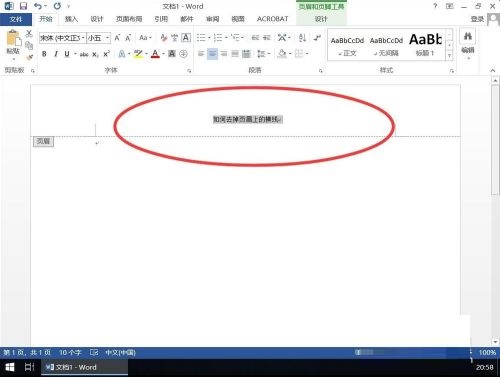Toggle Show/Hide paragraph marks
Image resolution: width=500 pixels, height=377 pixels.
pyautogui.click(x=317, y=38)
